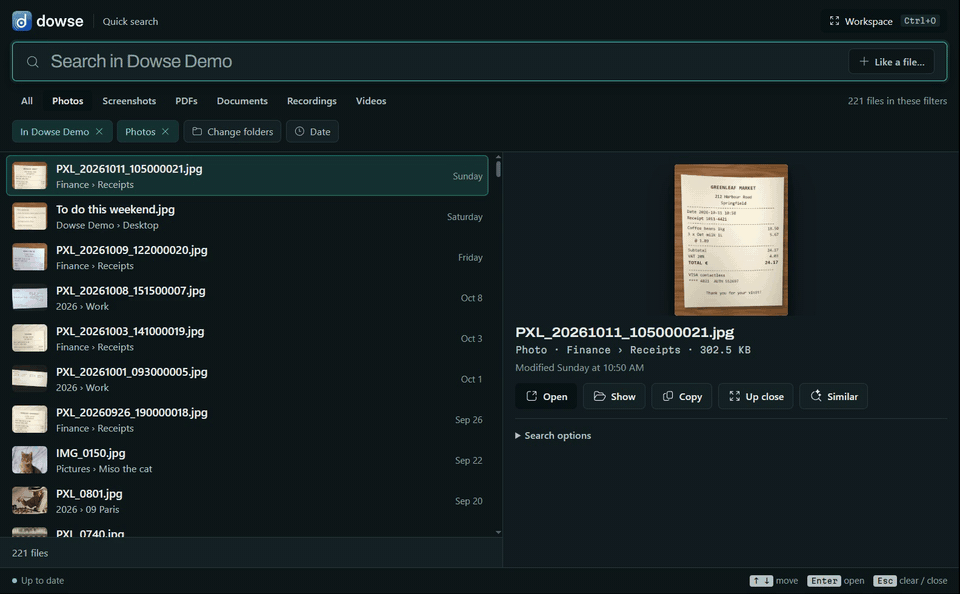This screenshot has height=594, width=960.
Task: Switch to the Documents tab
Action: pyautogui.click(x=242, y=101)
